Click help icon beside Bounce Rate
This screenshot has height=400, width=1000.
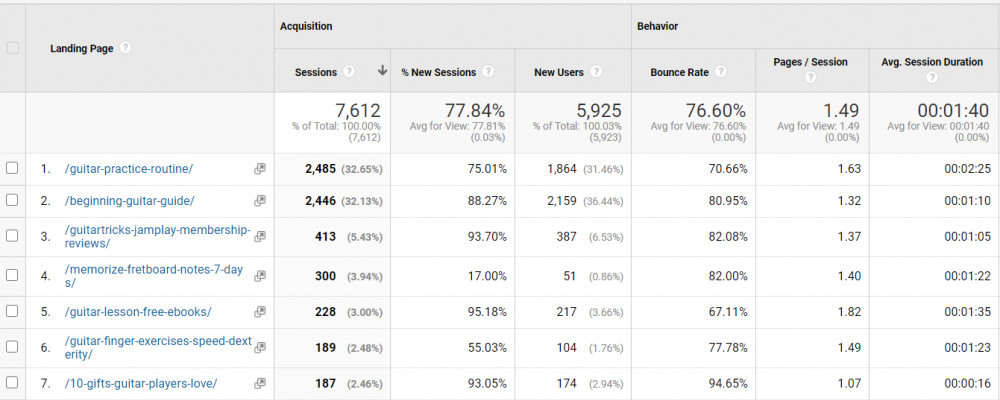coord(720,72)
